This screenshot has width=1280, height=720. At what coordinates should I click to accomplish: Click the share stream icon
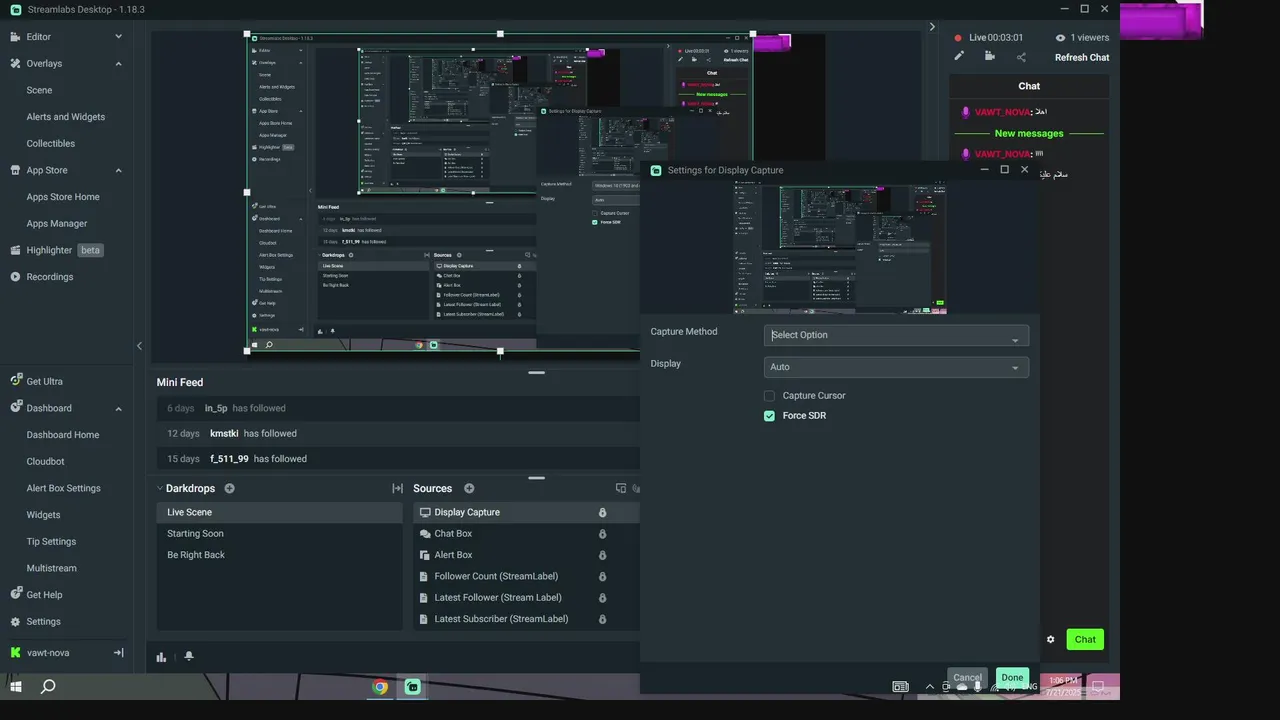click(1021, 57)
